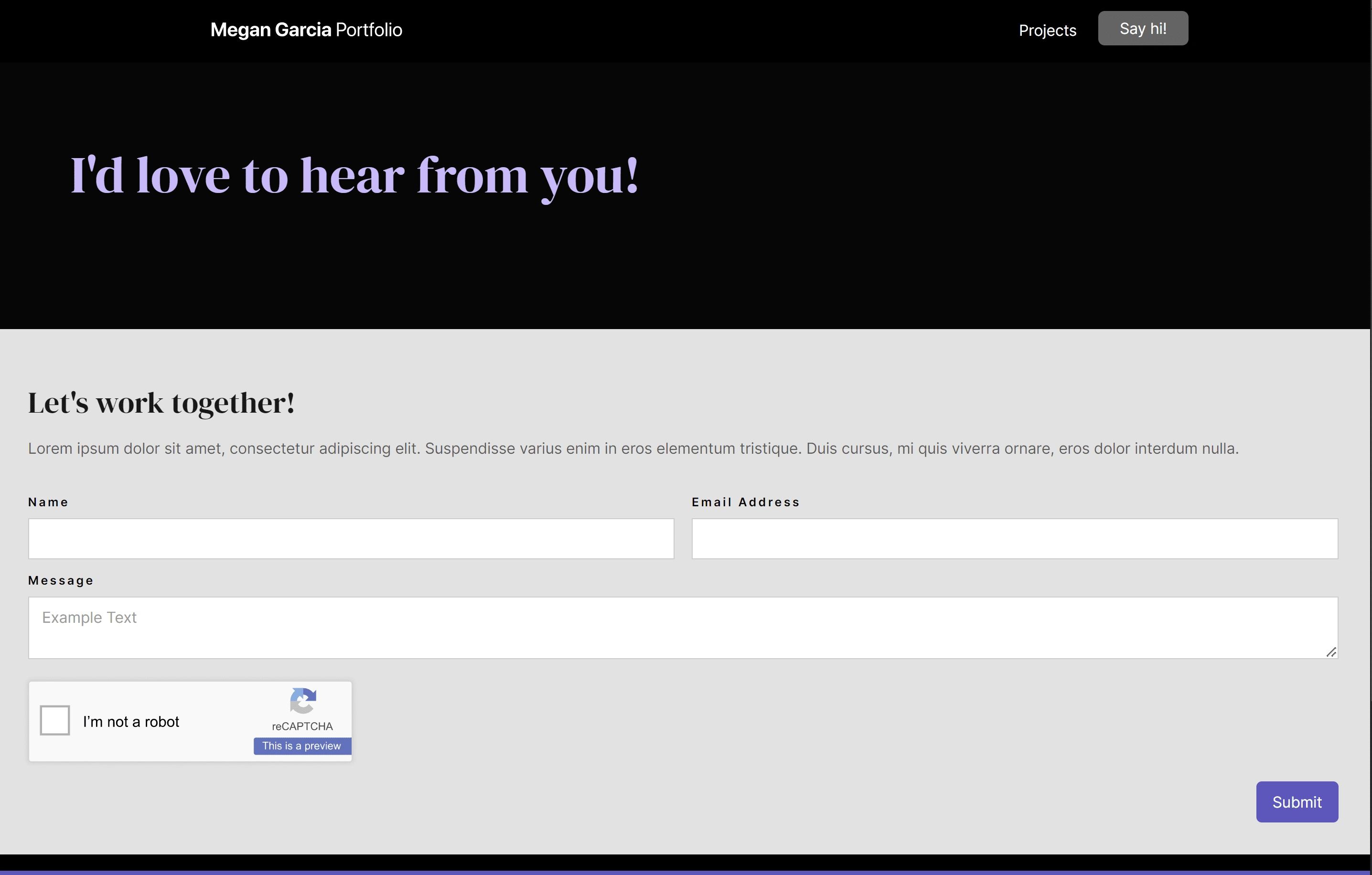The height and width of the screenshot is (875, 1372).
Task: Submit the contact form
Action: 1297,801
